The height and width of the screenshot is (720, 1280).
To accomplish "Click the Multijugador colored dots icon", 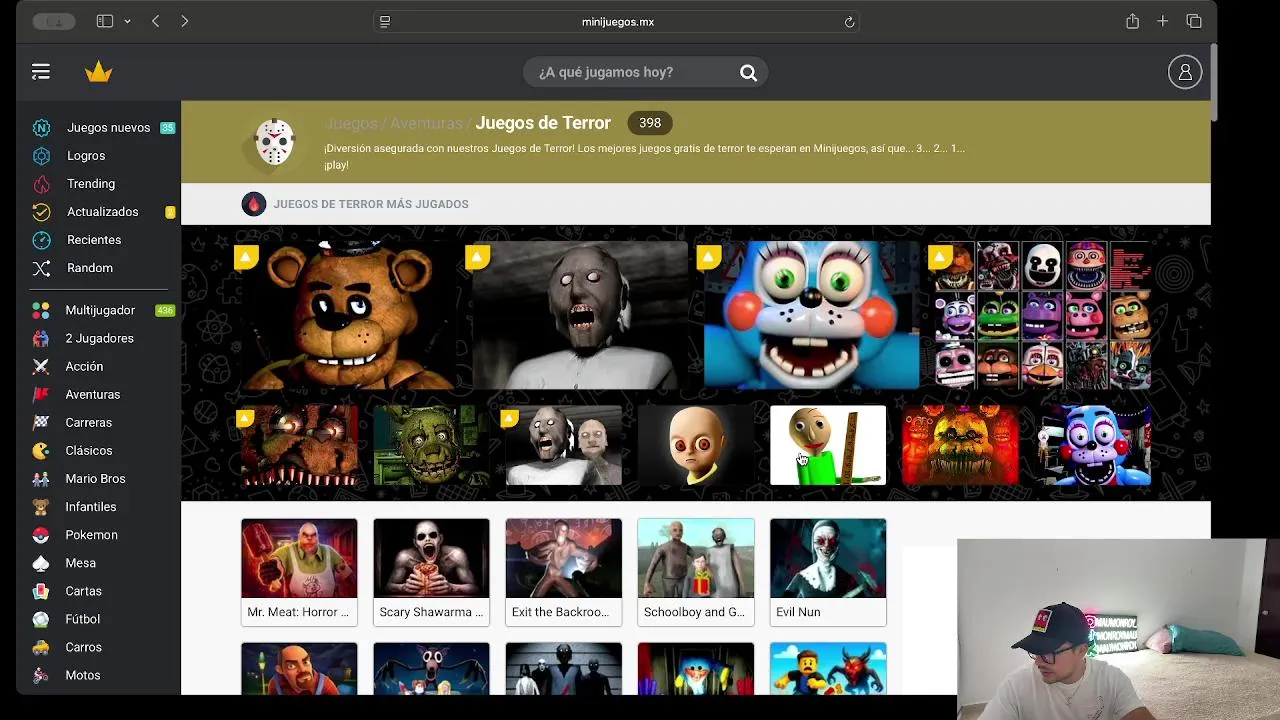I will pyautogui.click(x=41, y=311).
